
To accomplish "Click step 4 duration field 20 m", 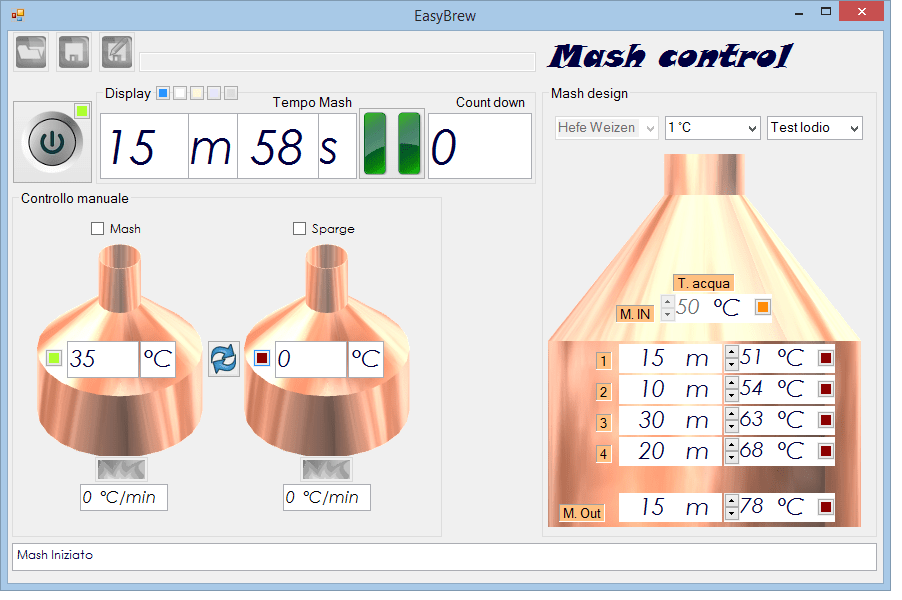I will [670, 451].
